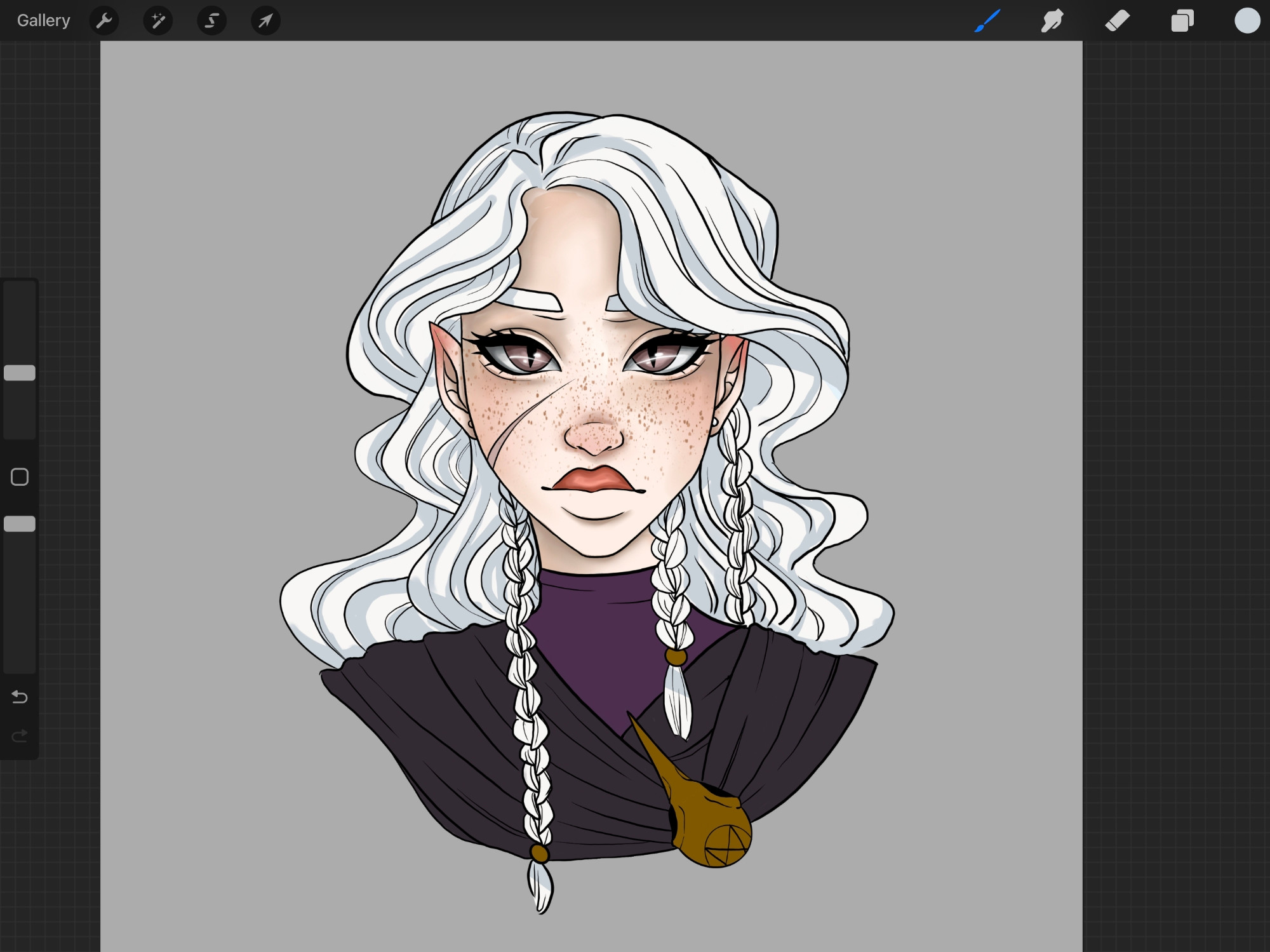Select the Smudge tool
This screenshot has height=952, width=1270.
click(1052, 21)
